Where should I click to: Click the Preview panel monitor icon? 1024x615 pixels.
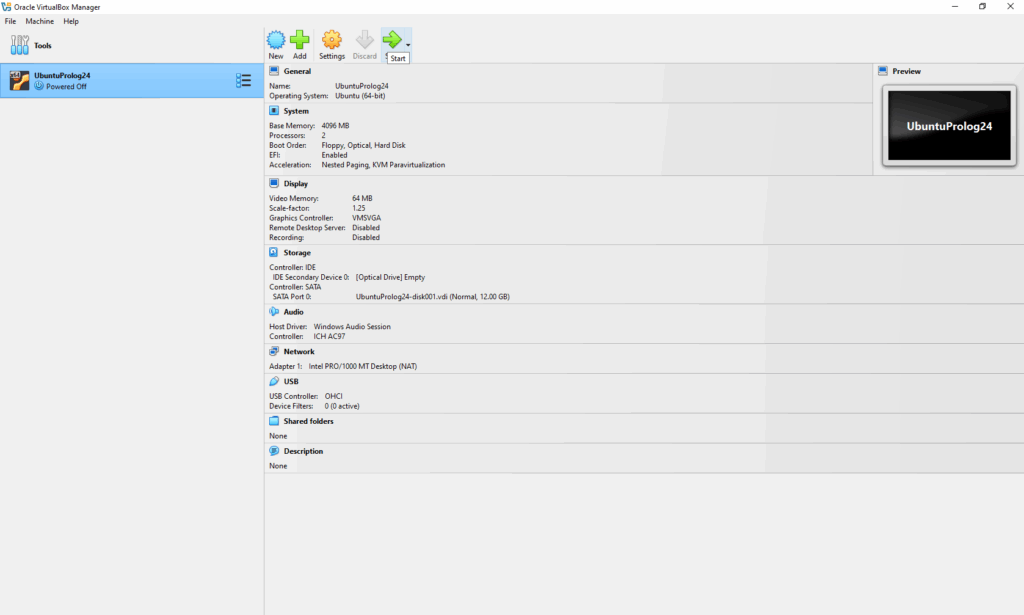883,71
